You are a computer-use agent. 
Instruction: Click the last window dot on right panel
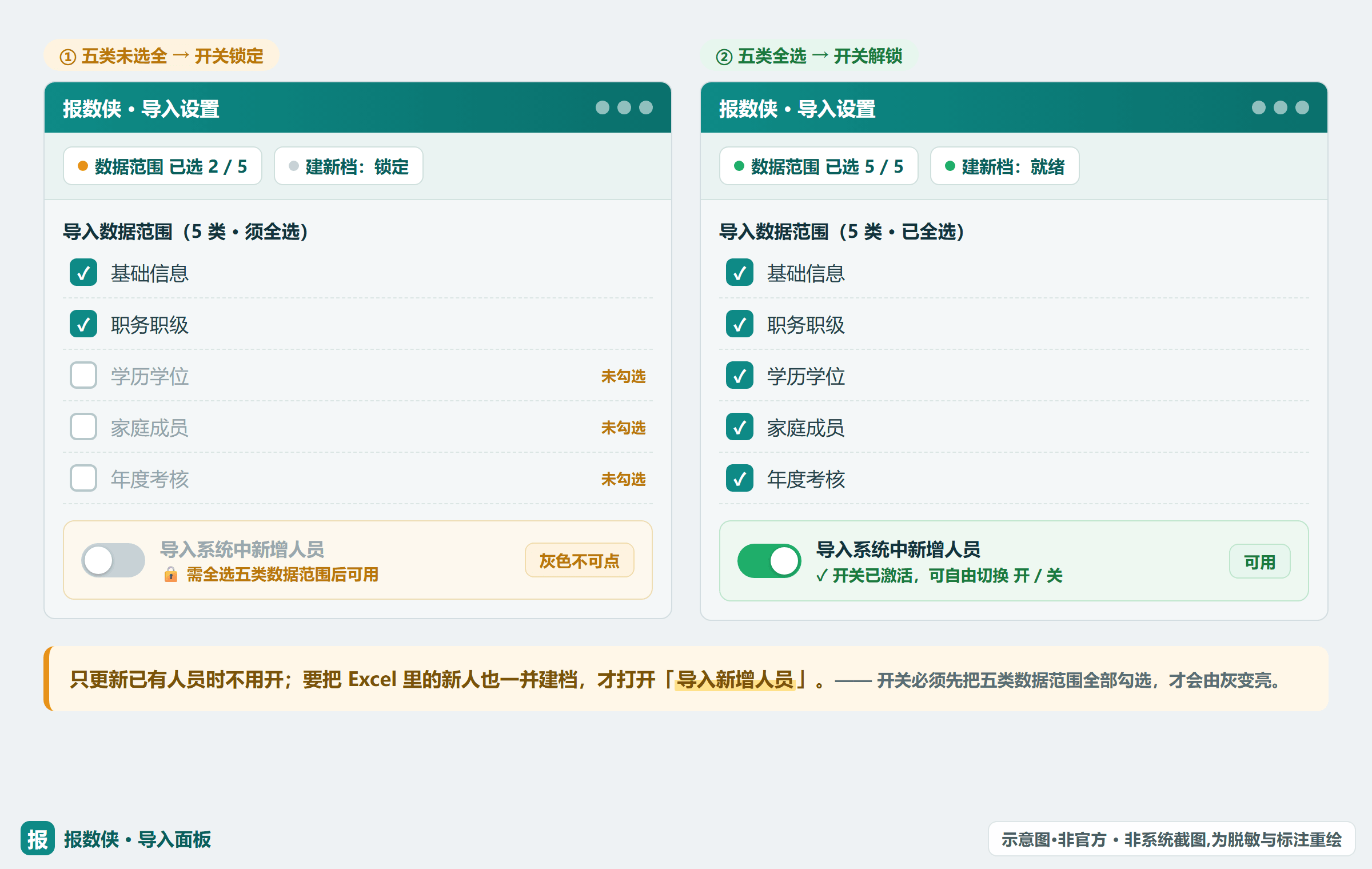tap(1302, 107)
